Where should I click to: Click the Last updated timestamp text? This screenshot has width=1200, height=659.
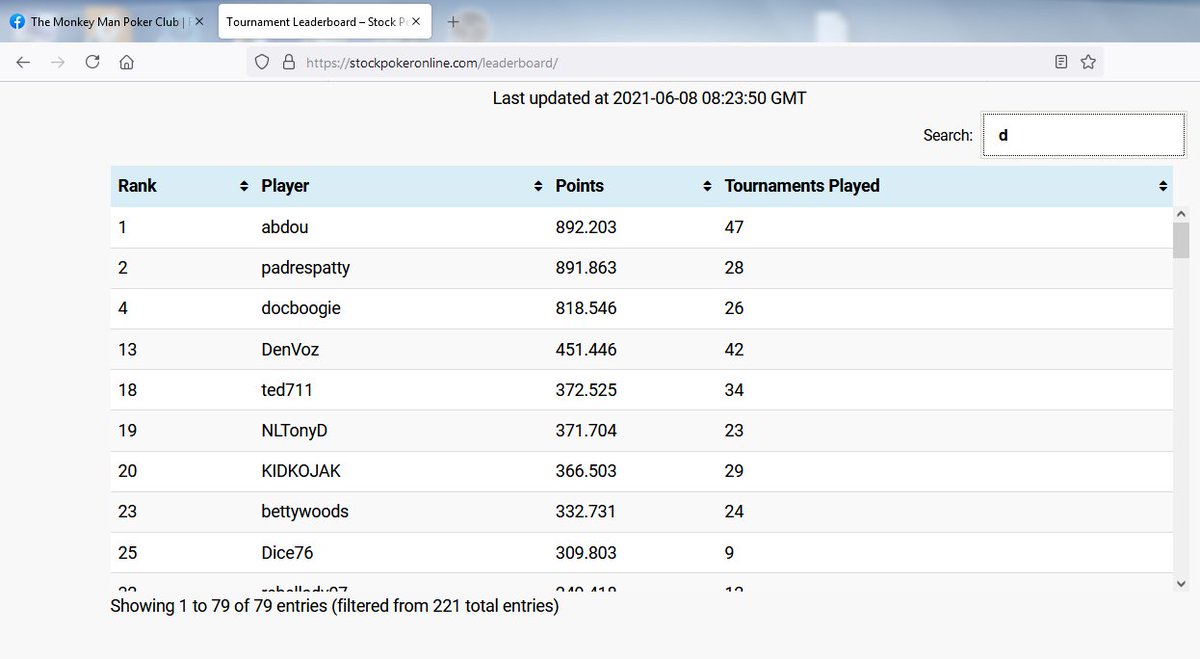click(x=649, y=98)
